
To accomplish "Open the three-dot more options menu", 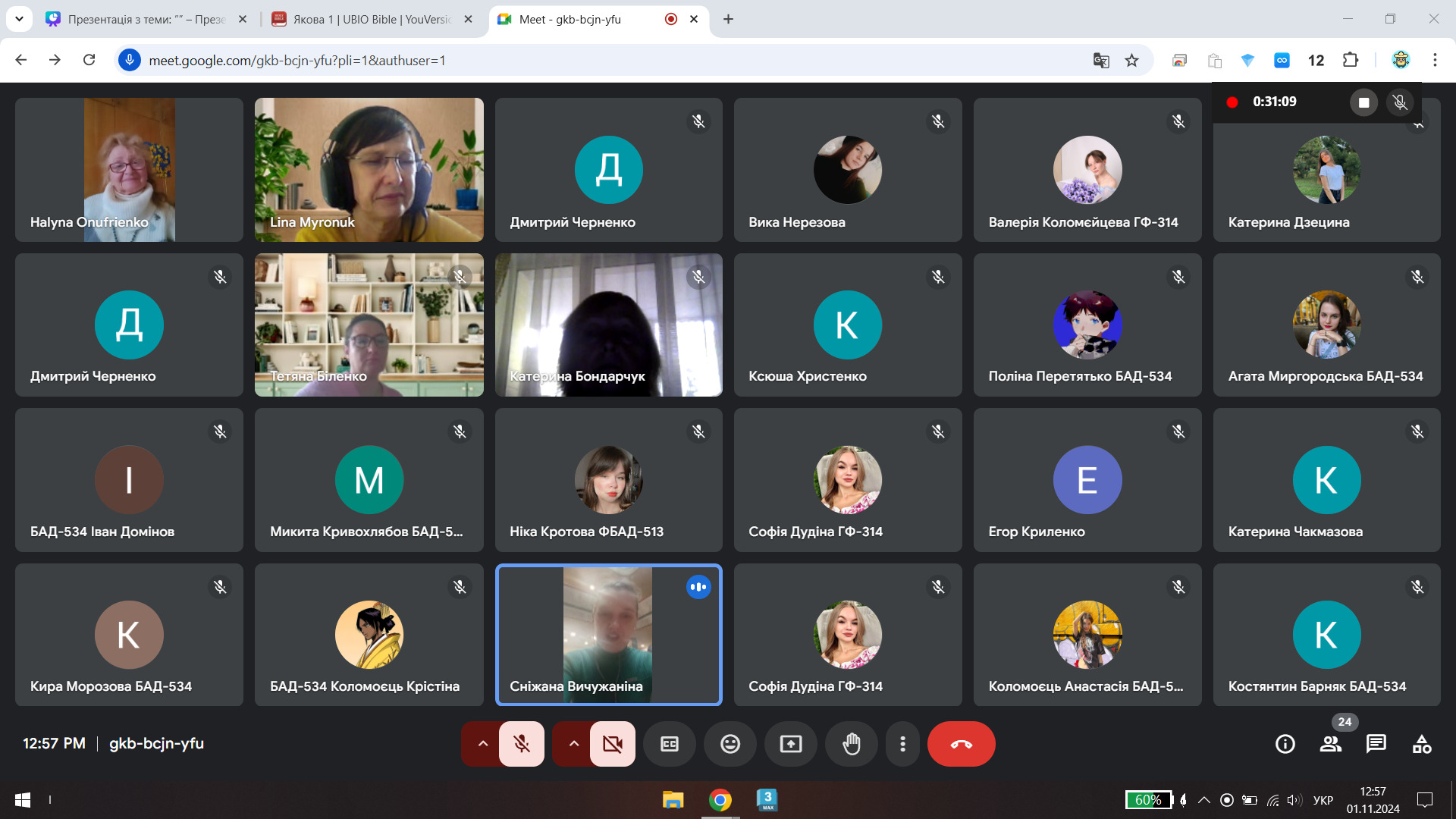I will point(902,744).
